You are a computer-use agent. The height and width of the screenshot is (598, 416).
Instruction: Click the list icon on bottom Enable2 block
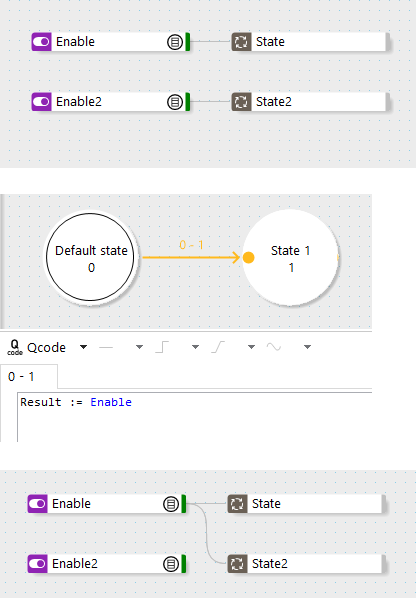point(171,564)
